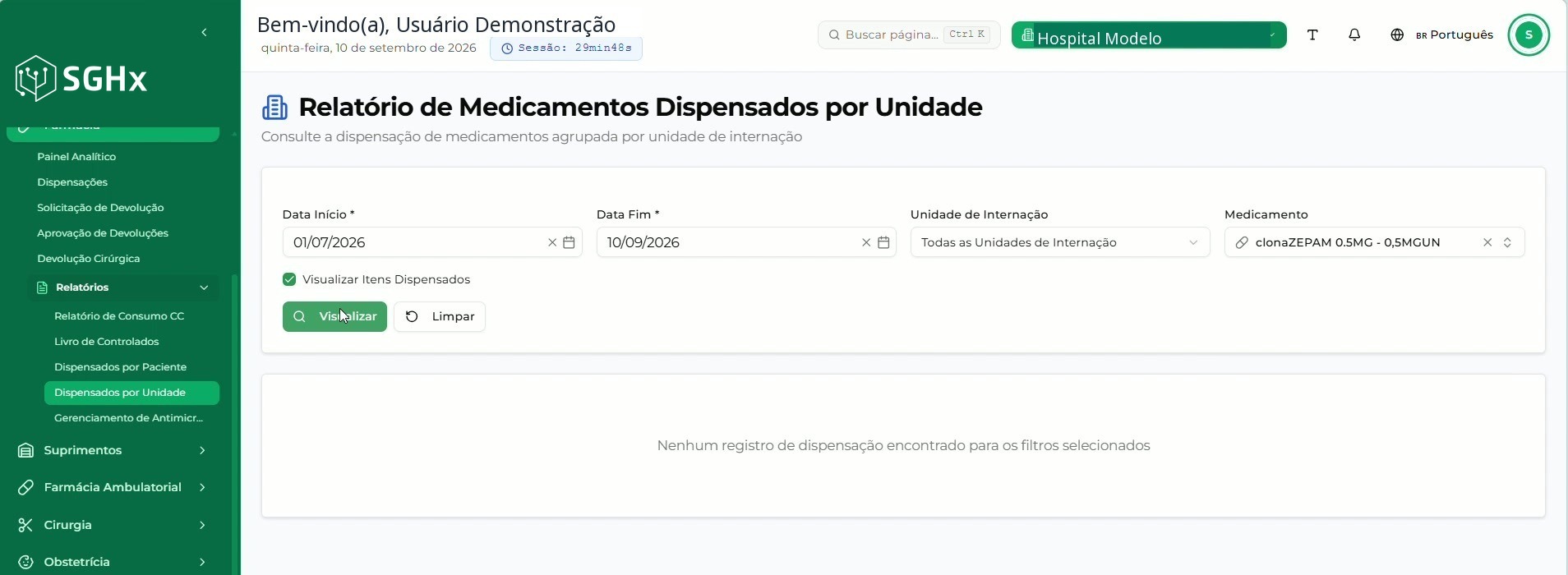Image resolution: width=1568 pixels, height=575 pixels.
Task: Expand the Suprimentos menu
Action: coord(202,450)
